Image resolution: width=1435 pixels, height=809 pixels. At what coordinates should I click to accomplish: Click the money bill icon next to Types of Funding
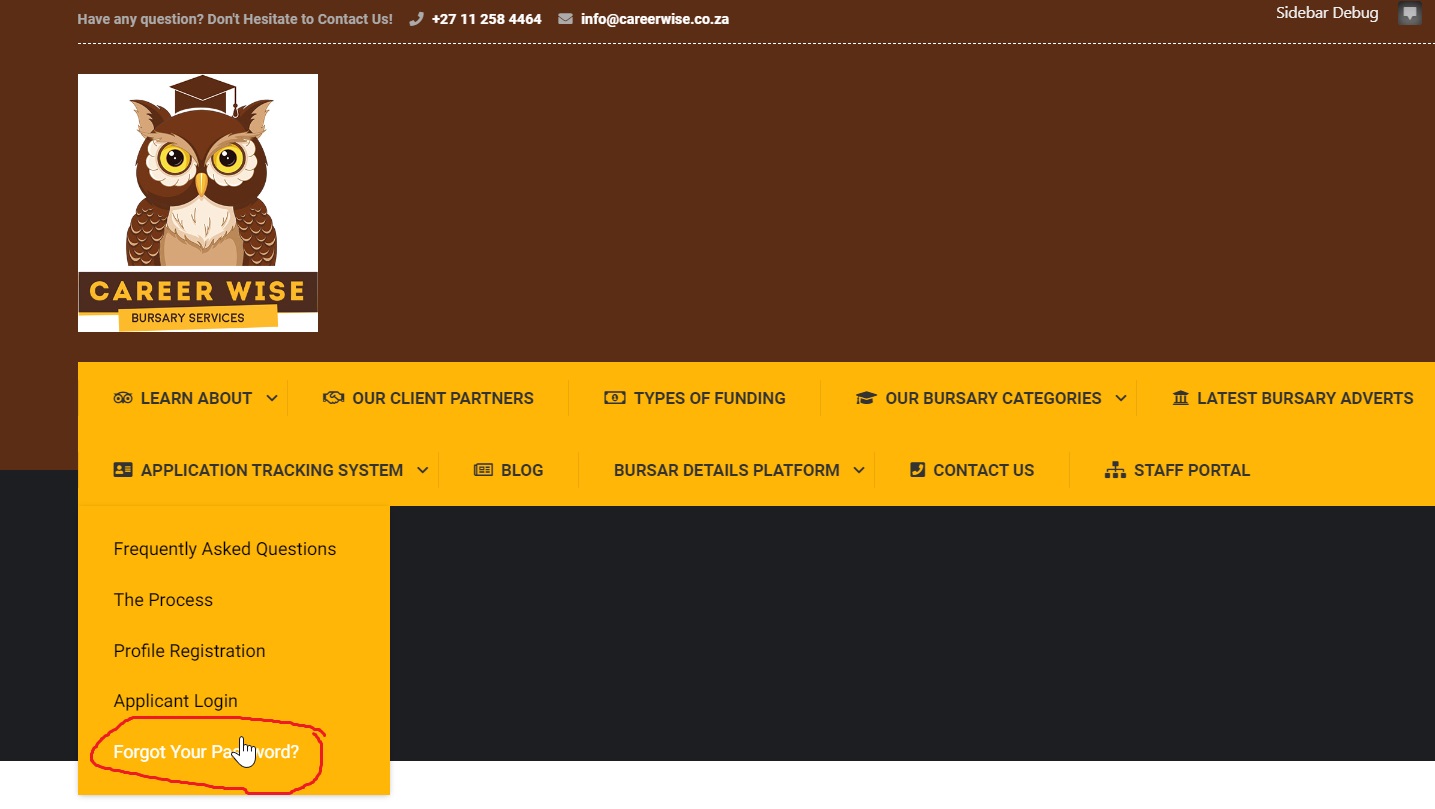(x=615, y=398)
